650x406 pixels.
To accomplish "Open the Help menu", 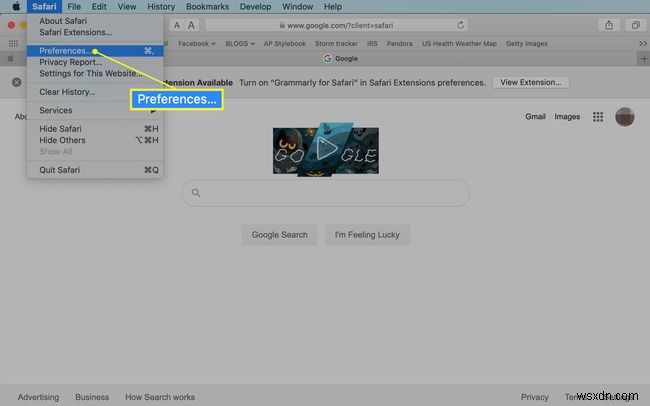I will [333, 7].
